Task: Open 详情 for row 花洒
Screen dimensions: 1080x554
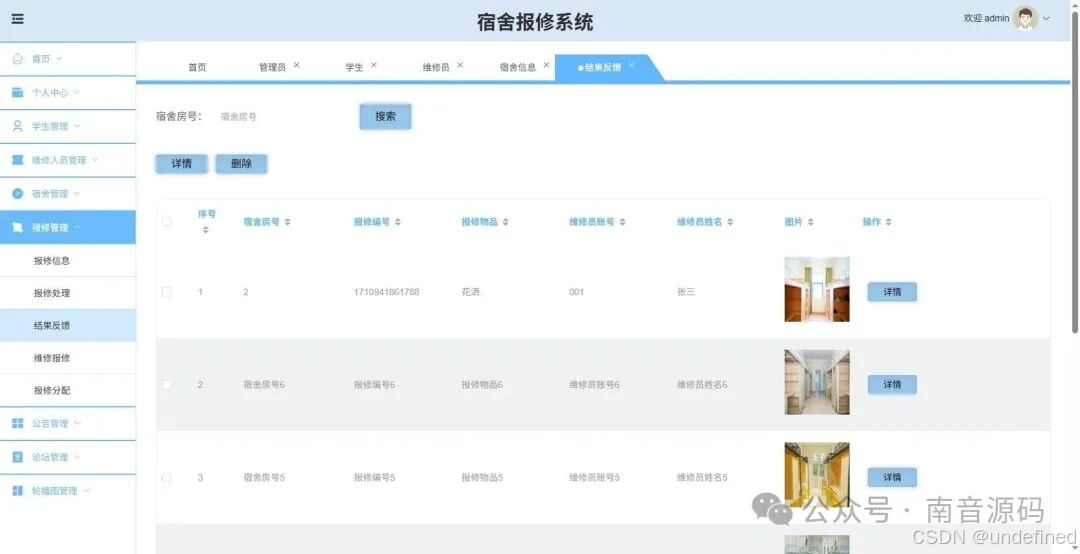Action: 892,292
